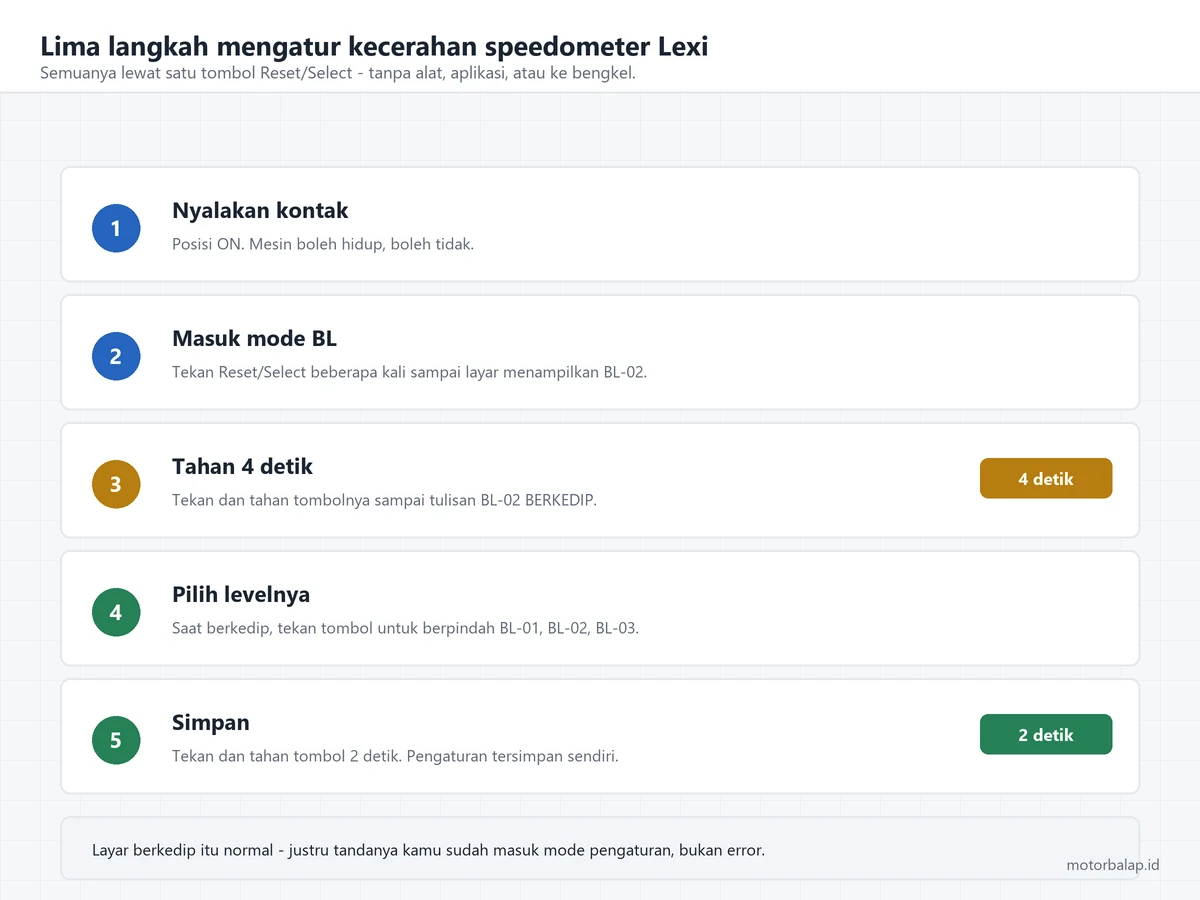The height and width of the screenshot is (900, 1200).
Task: Click the blue step 2 circle
Action: (116, 356)
